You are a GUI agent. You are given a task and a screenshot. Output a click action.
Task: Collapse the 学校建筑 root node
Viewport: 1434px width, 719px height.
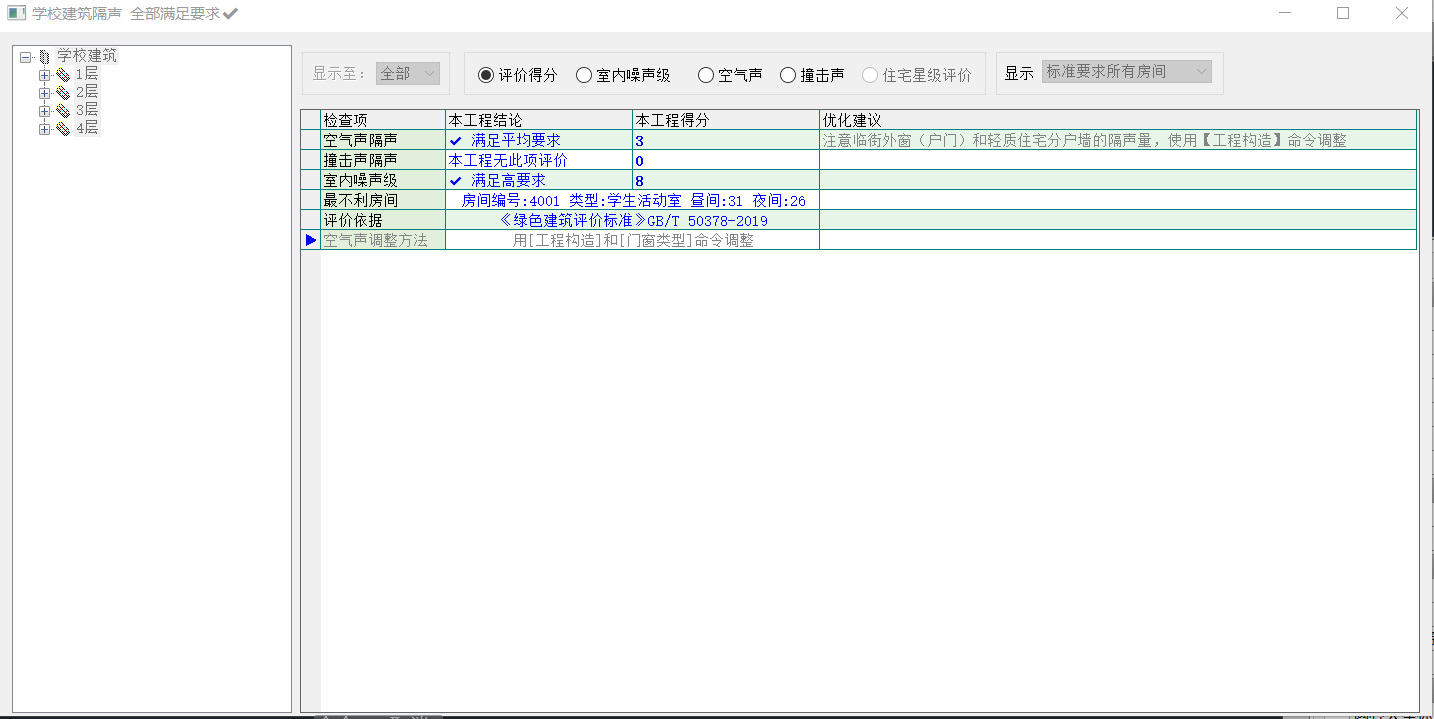[26, 57]
